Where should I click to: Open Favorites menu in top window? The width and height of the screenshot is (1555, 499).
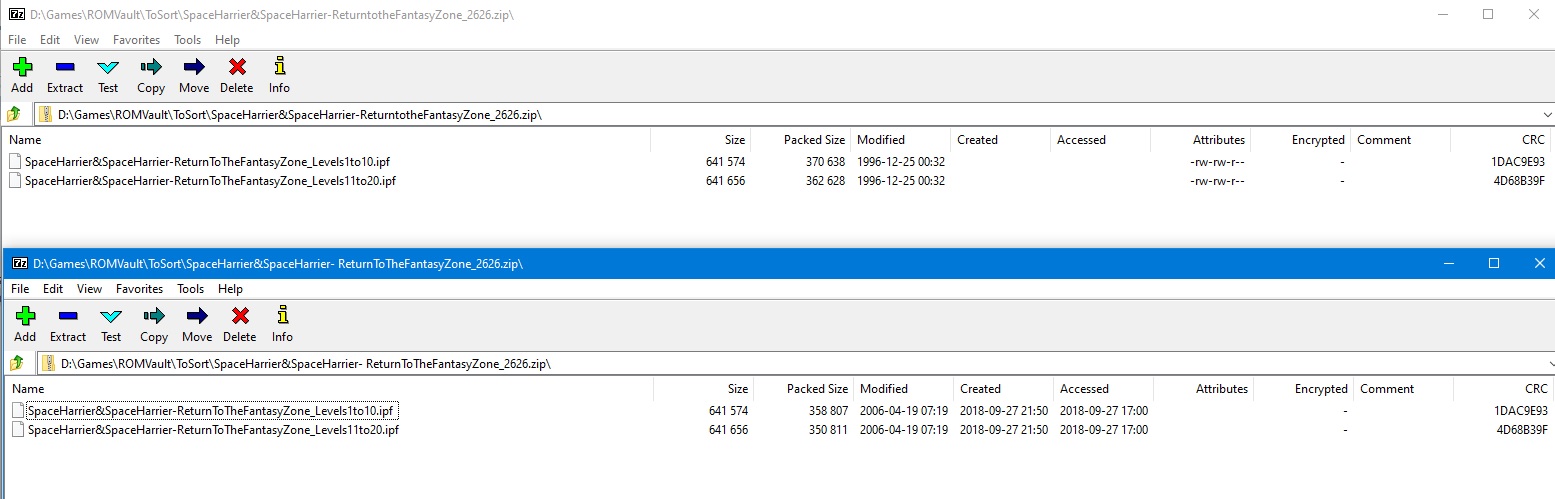136,40
